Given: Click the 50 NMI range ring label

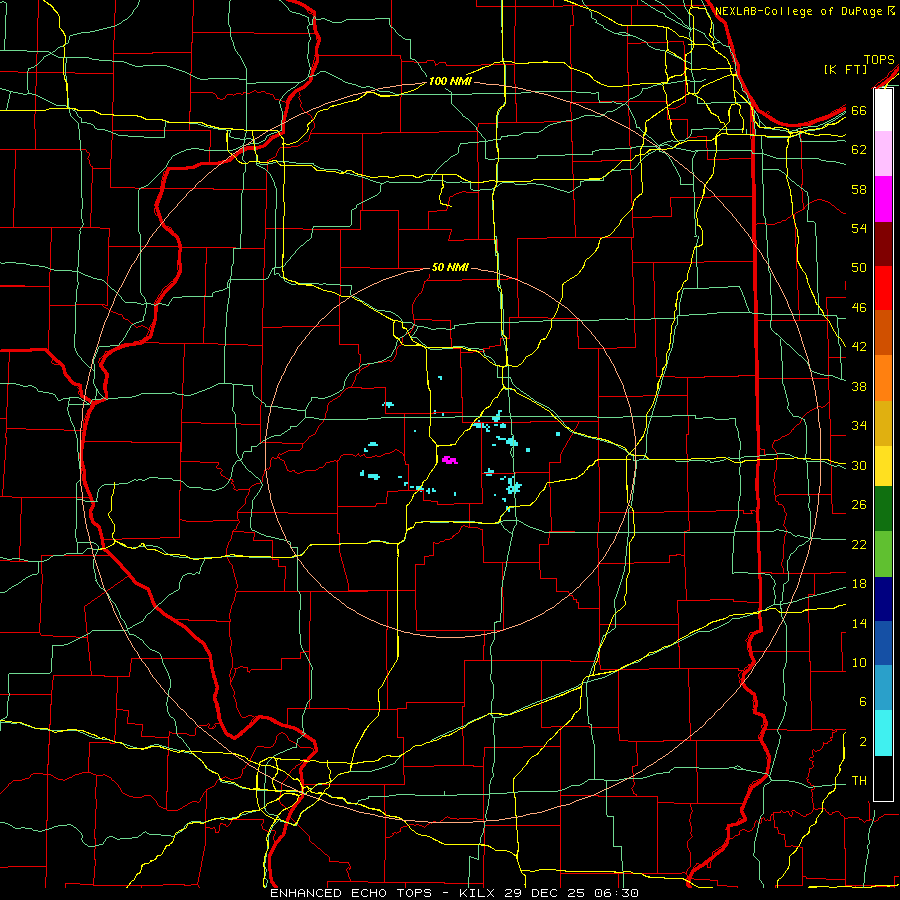Looking at the screenshot, I should point(450,267).
